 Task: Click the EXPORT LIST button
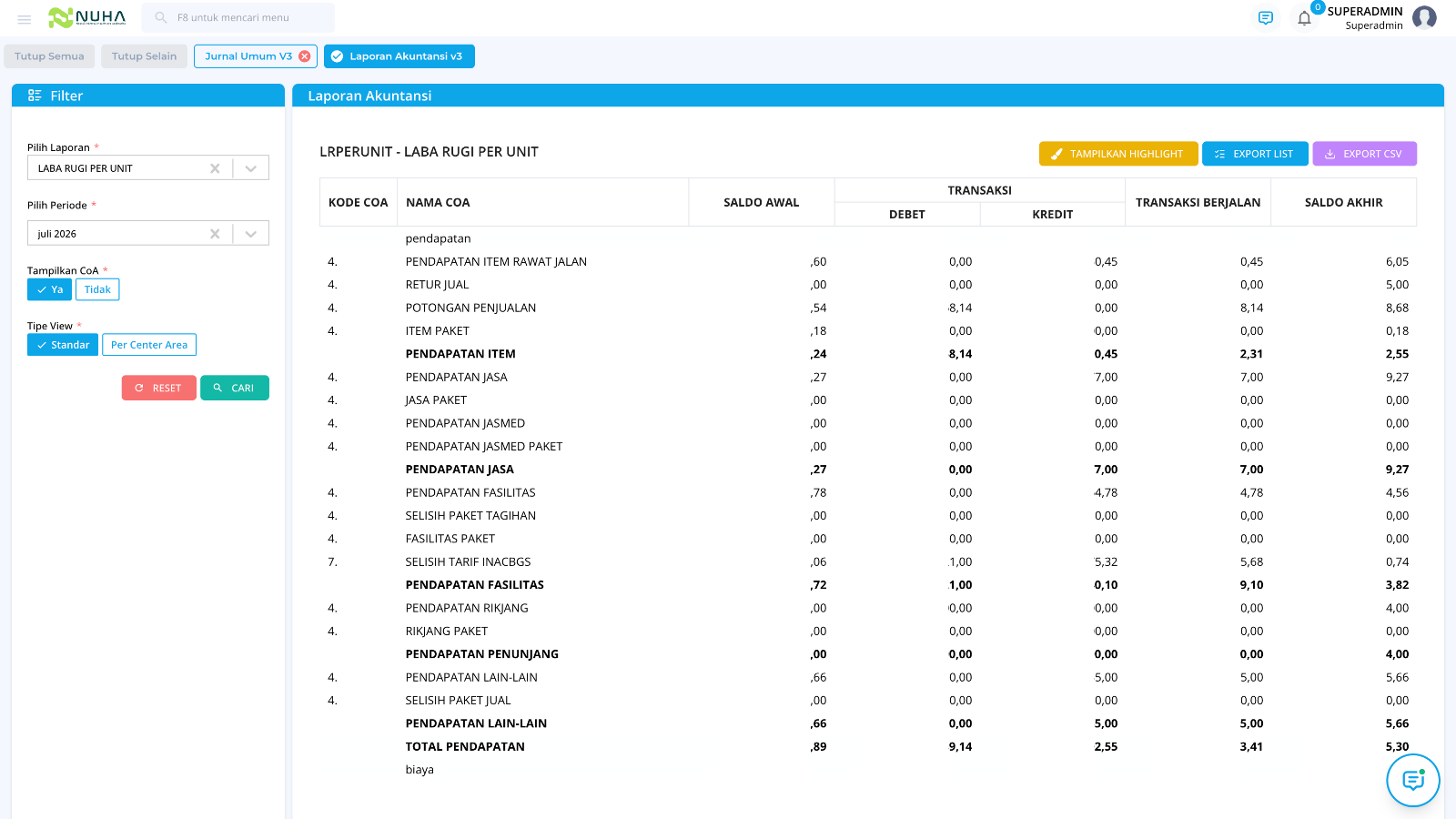click(x=1255, y=154)
